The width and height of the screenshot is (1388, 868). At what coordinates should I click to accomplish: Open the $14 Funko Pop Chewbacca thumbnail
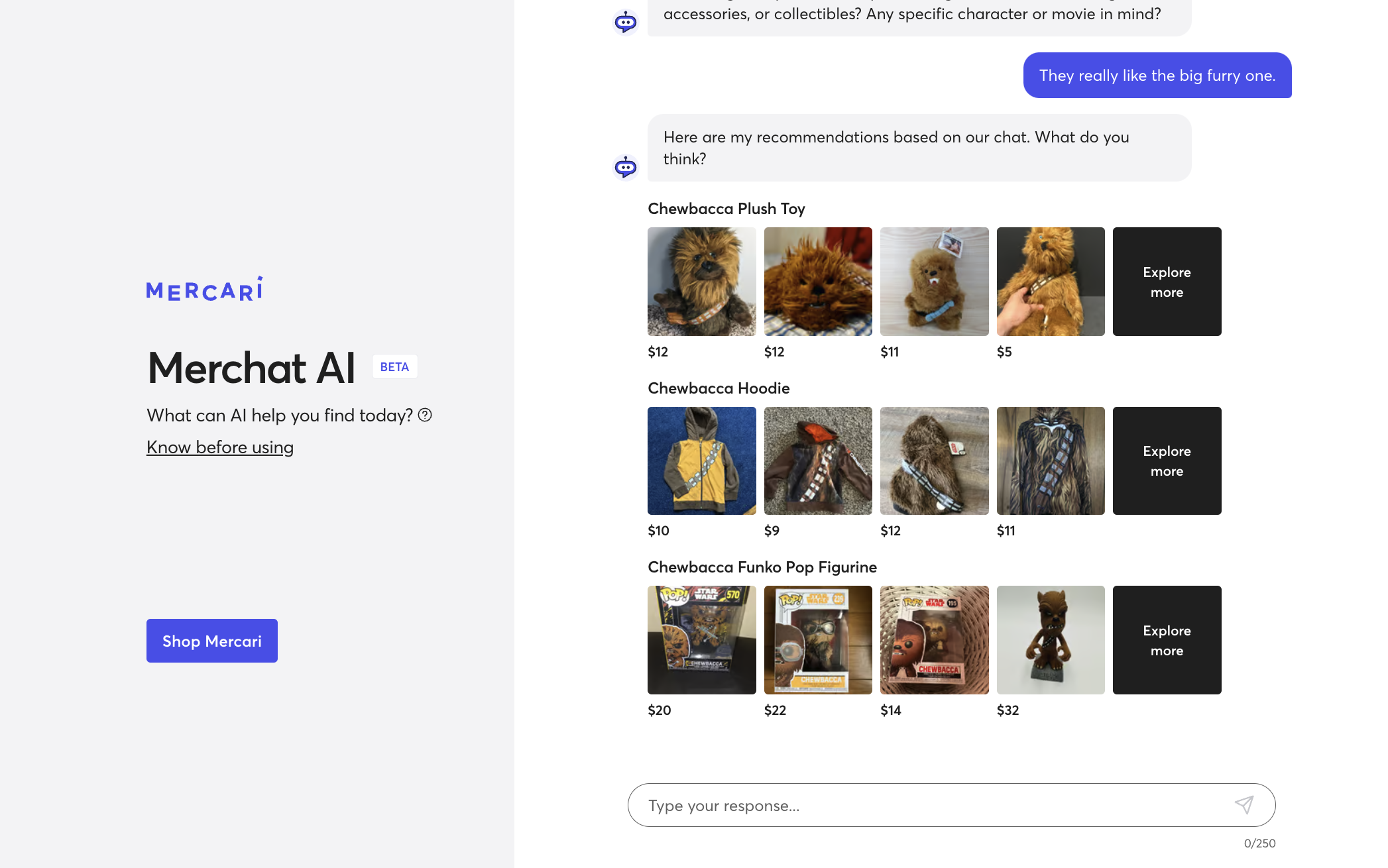tap(934, 640)
